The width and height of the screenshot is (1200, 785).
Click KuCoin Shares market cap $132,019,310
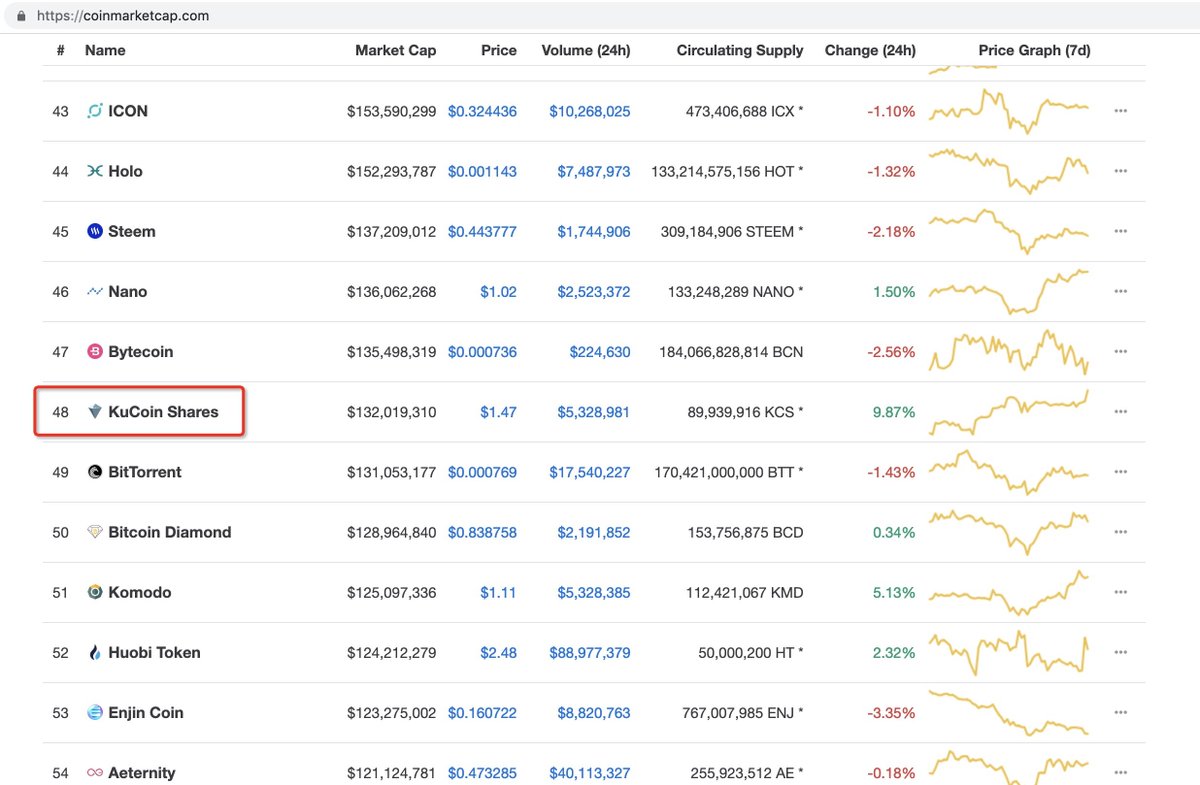[x=392, y=411]
